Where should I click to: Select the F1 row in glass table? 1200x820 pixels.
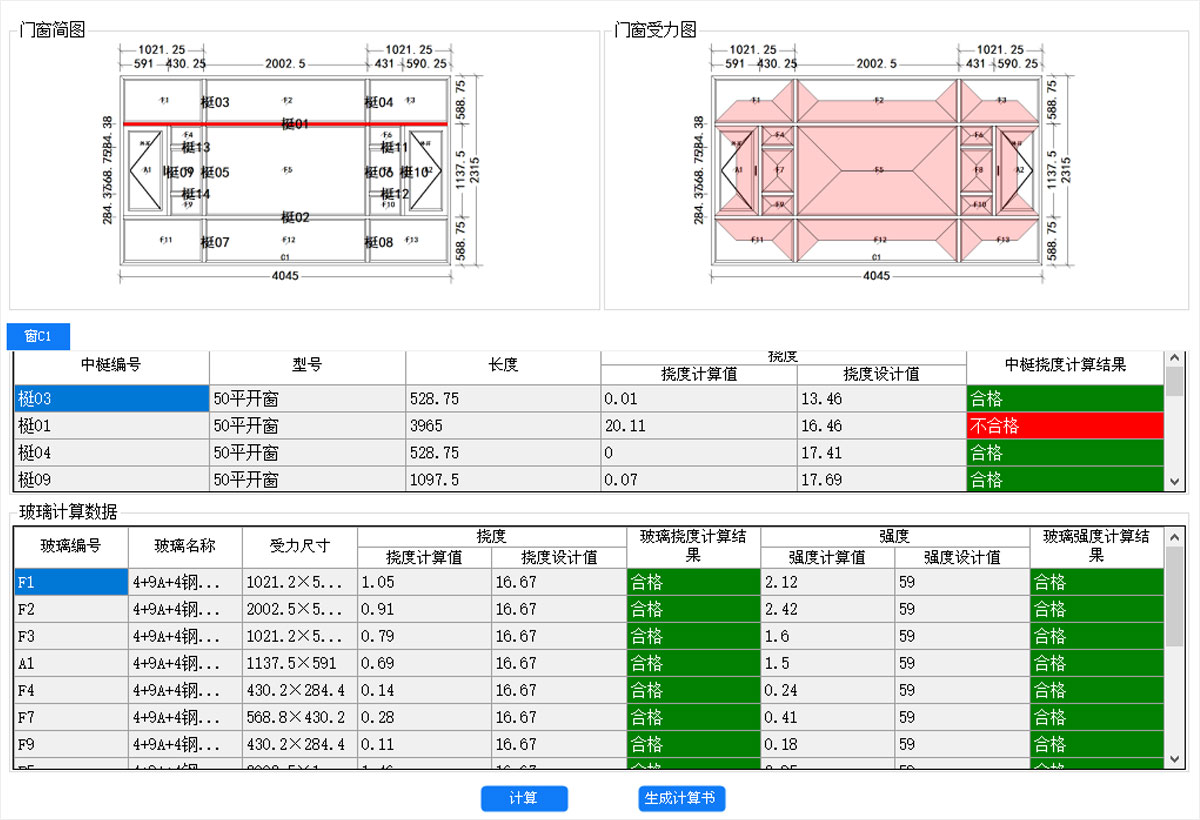(x=71, y=582)
